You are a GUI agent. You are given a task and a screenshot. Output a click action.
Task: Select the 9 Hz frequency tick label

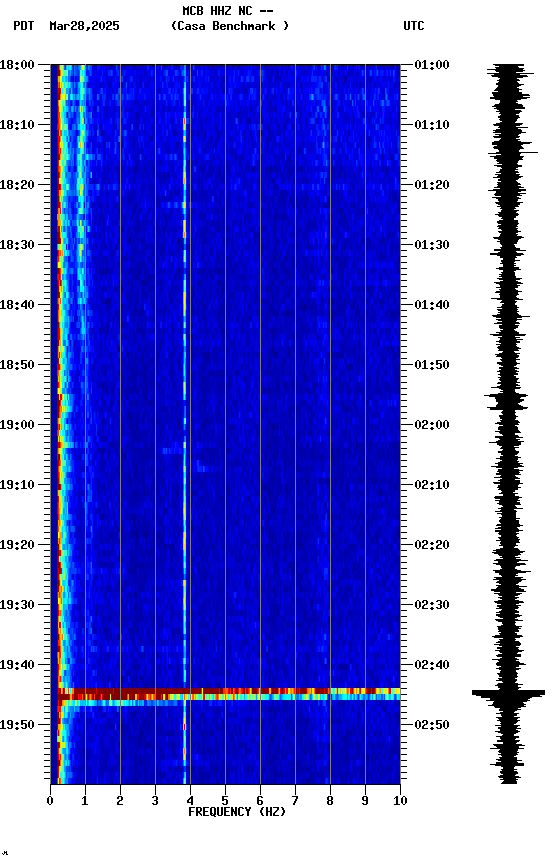[365, 801]
